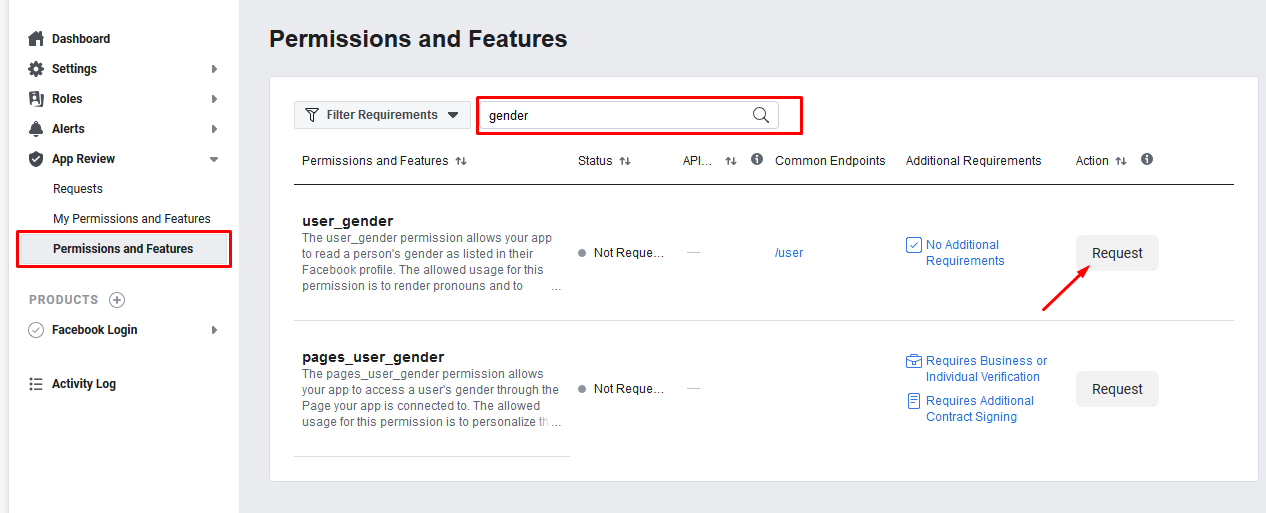Viewport: 1266px width, 513px height.
Task: Expand the Settings submenu arrow
Action: point(214,69)
